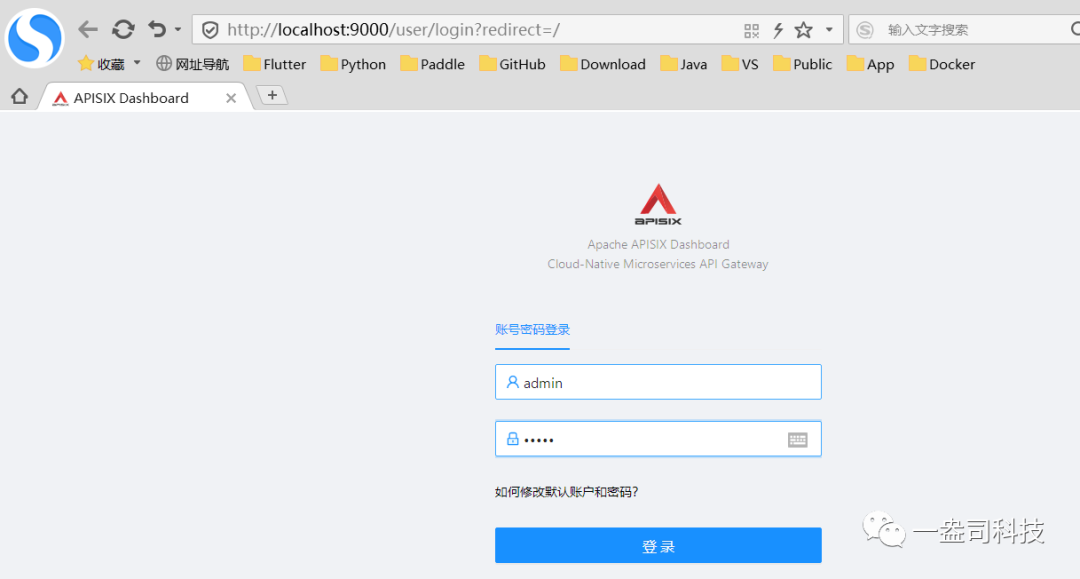Open the Docker bookmark folder
The image size is (1080, 579).
coord(942,64)
